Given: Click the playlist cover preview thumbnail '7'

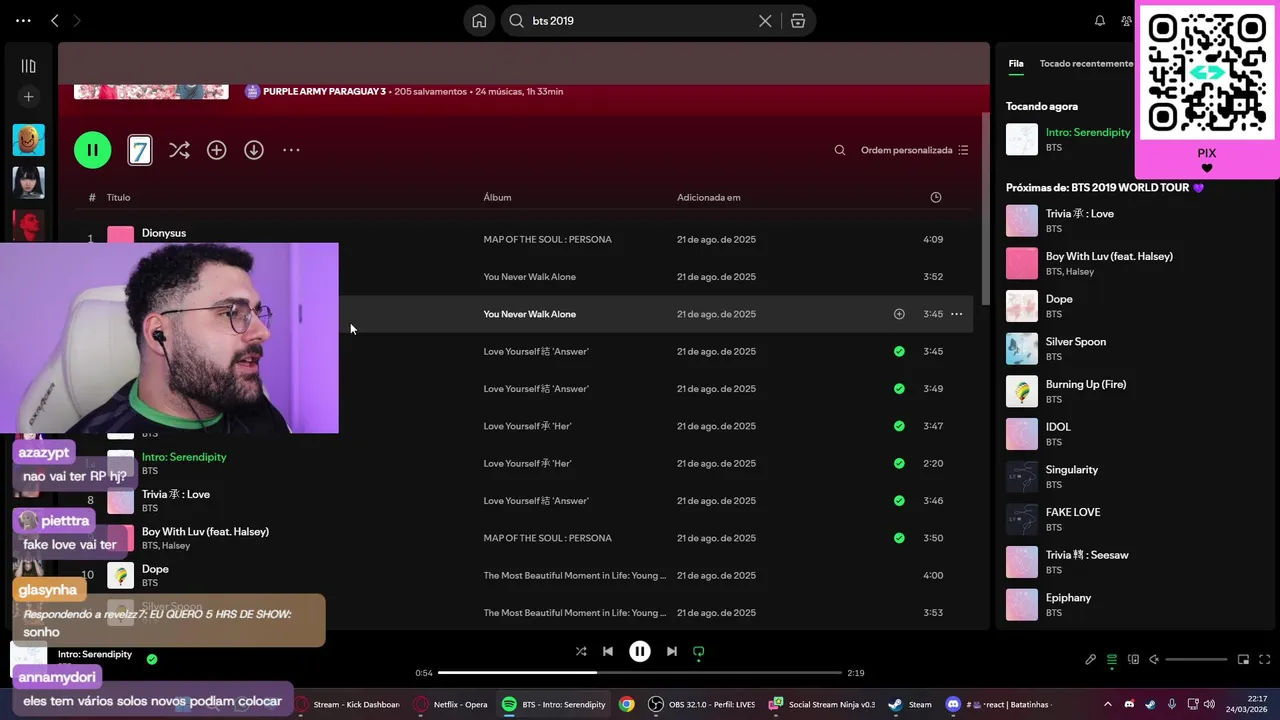Looking at the screenshot, I should coord(140,150).
